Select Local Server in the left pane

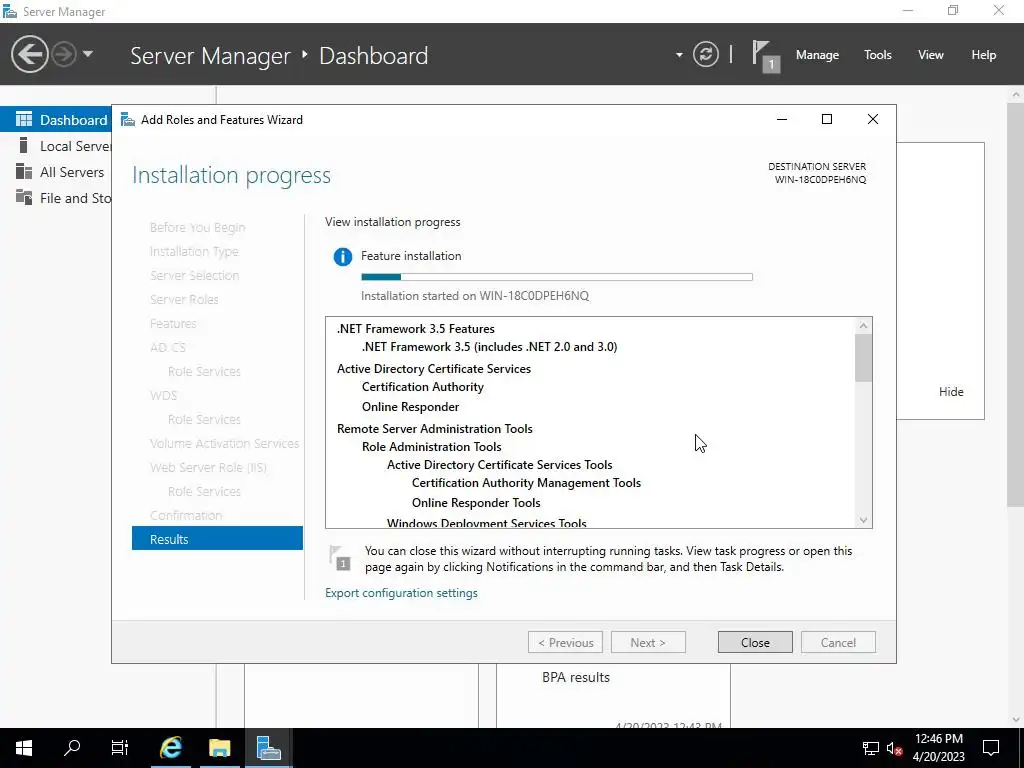tap(56, 146)
